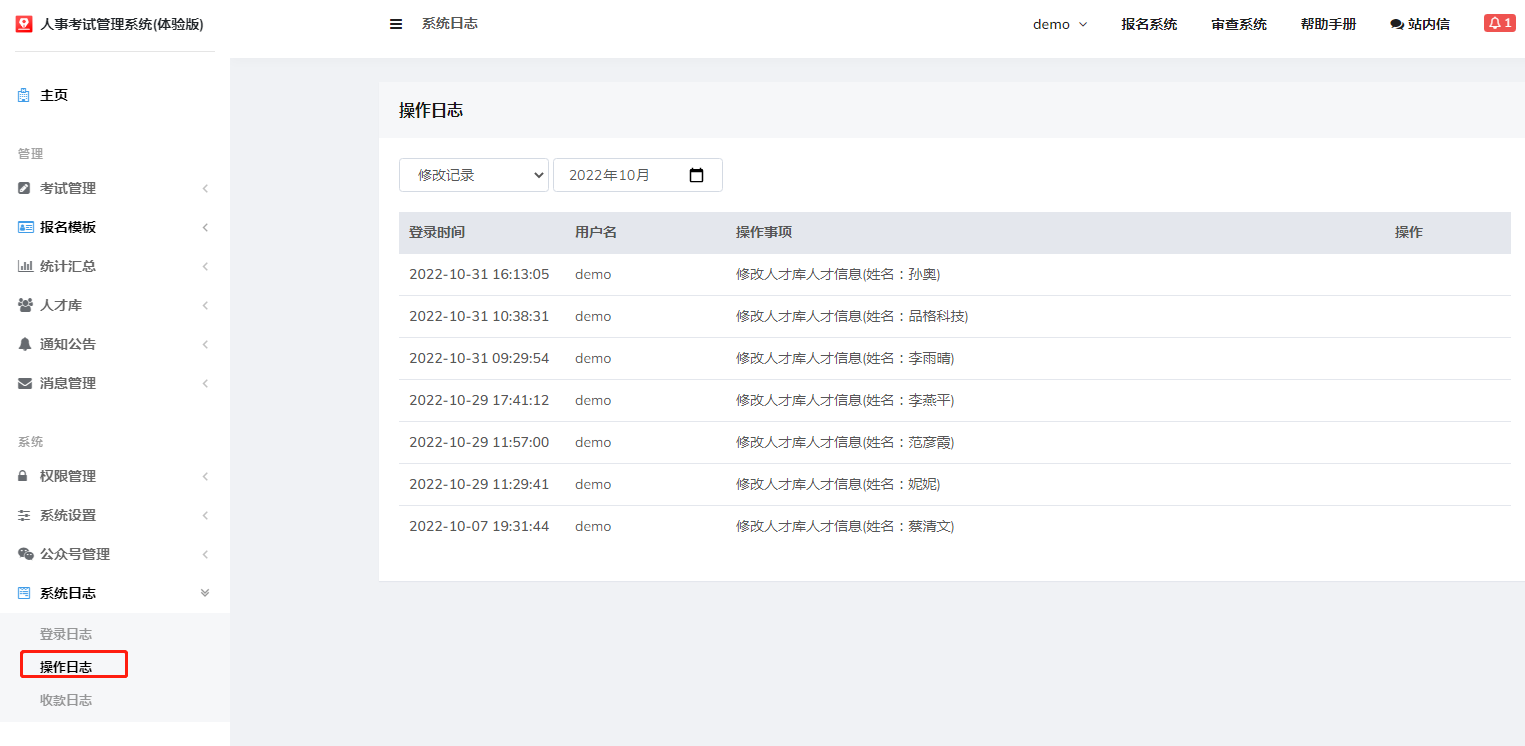The image size is (1525, 746).
Task: Open the calendar picker icon
Action: click(697, 175)
